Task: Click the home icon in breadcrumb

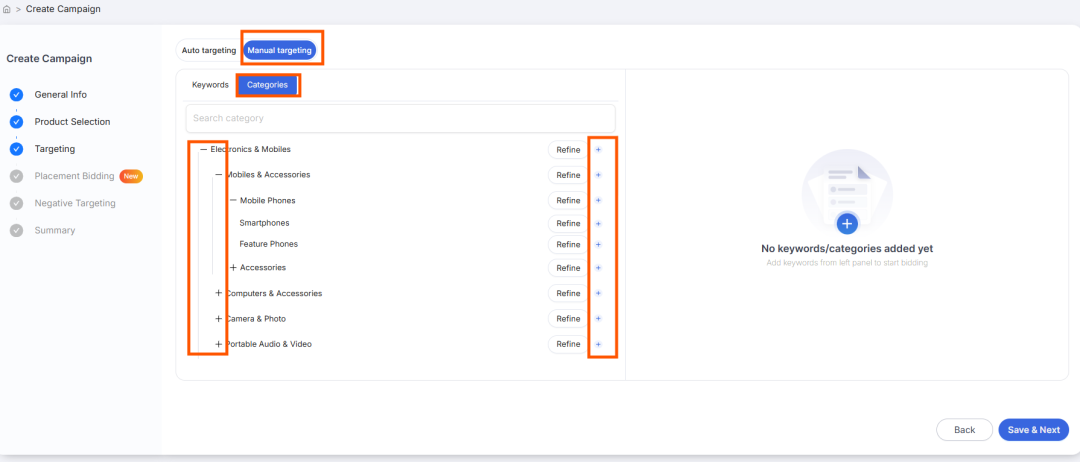Action: pyautogui.click(x=7, y=10)
